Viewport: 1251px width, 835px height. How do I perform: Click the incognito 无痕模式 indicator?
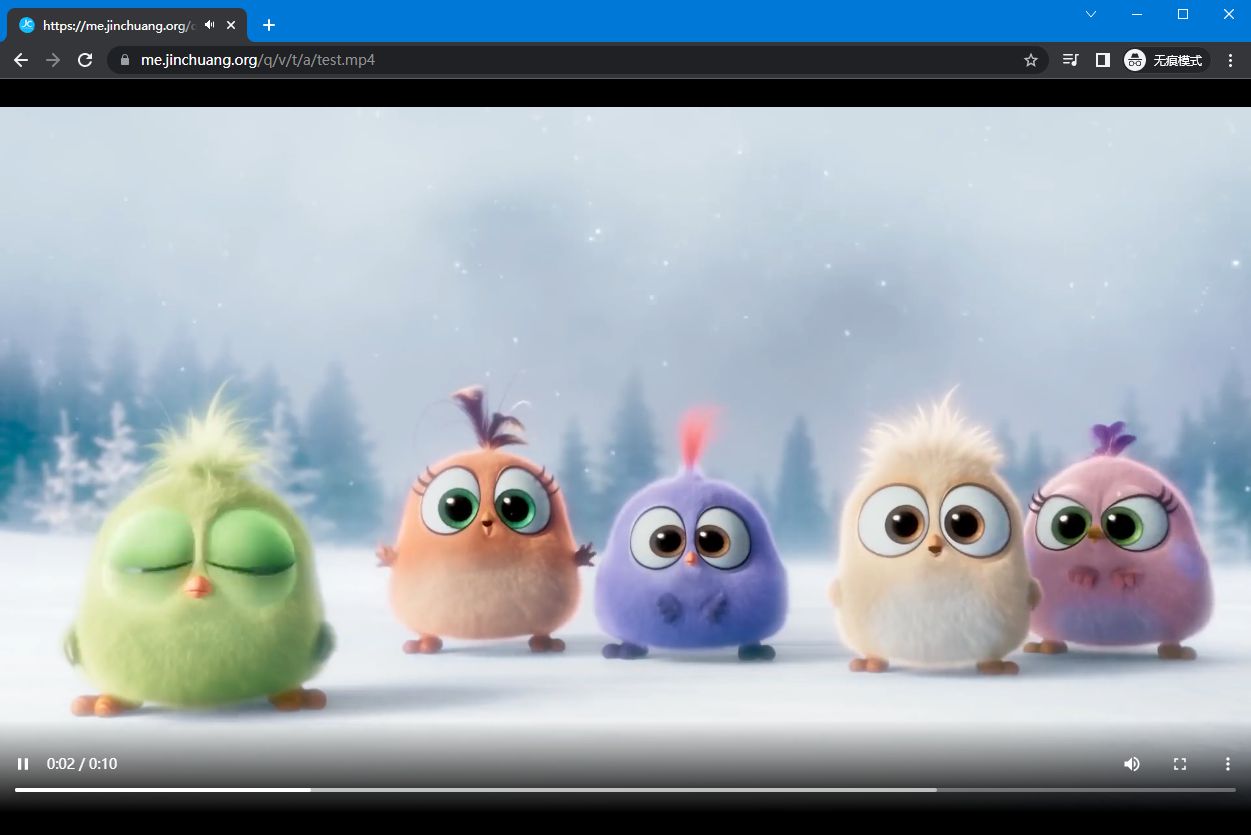tap(1166, 60)
